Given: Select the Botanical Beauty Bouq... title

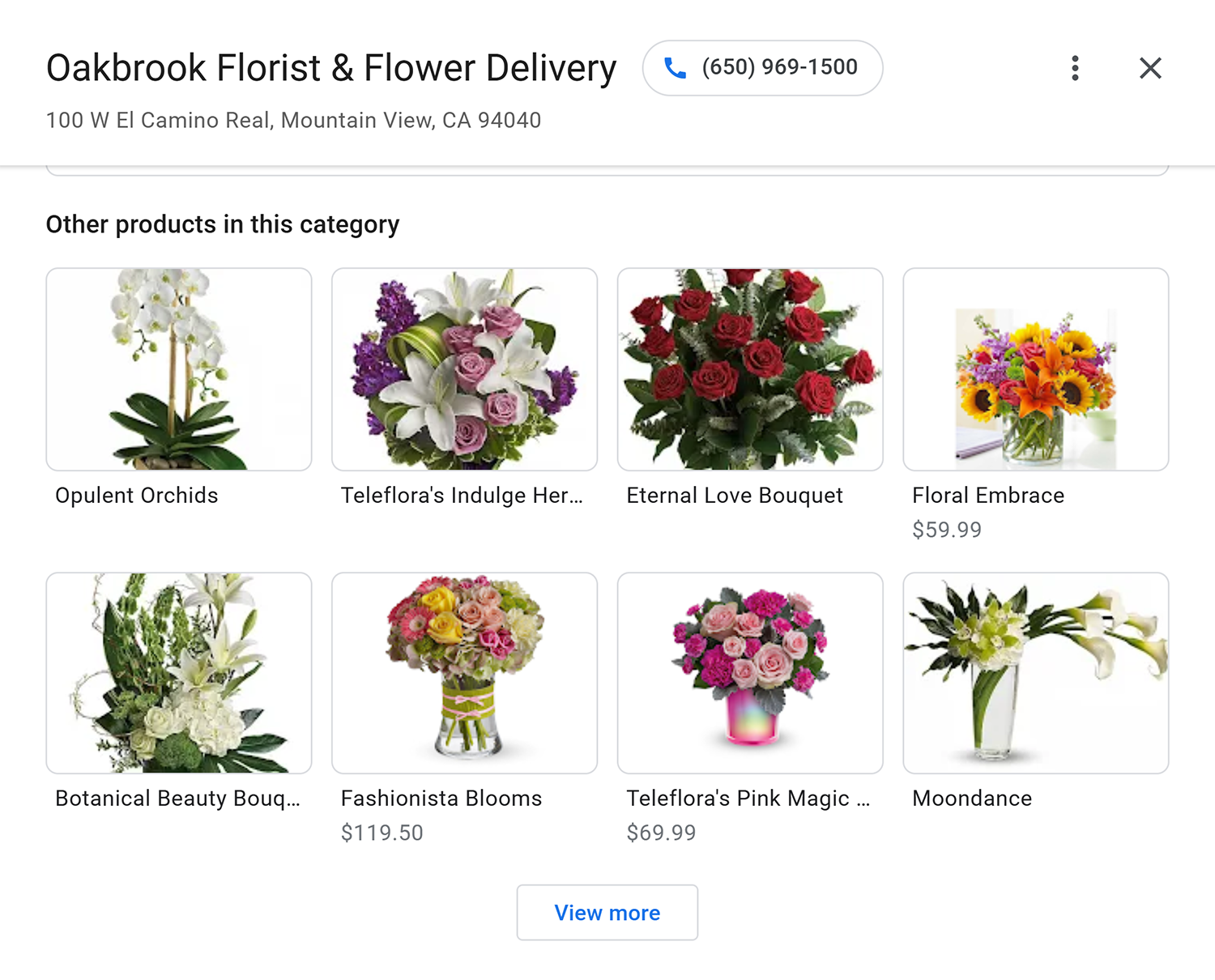Looking at the screenshot, I should 177,799.
